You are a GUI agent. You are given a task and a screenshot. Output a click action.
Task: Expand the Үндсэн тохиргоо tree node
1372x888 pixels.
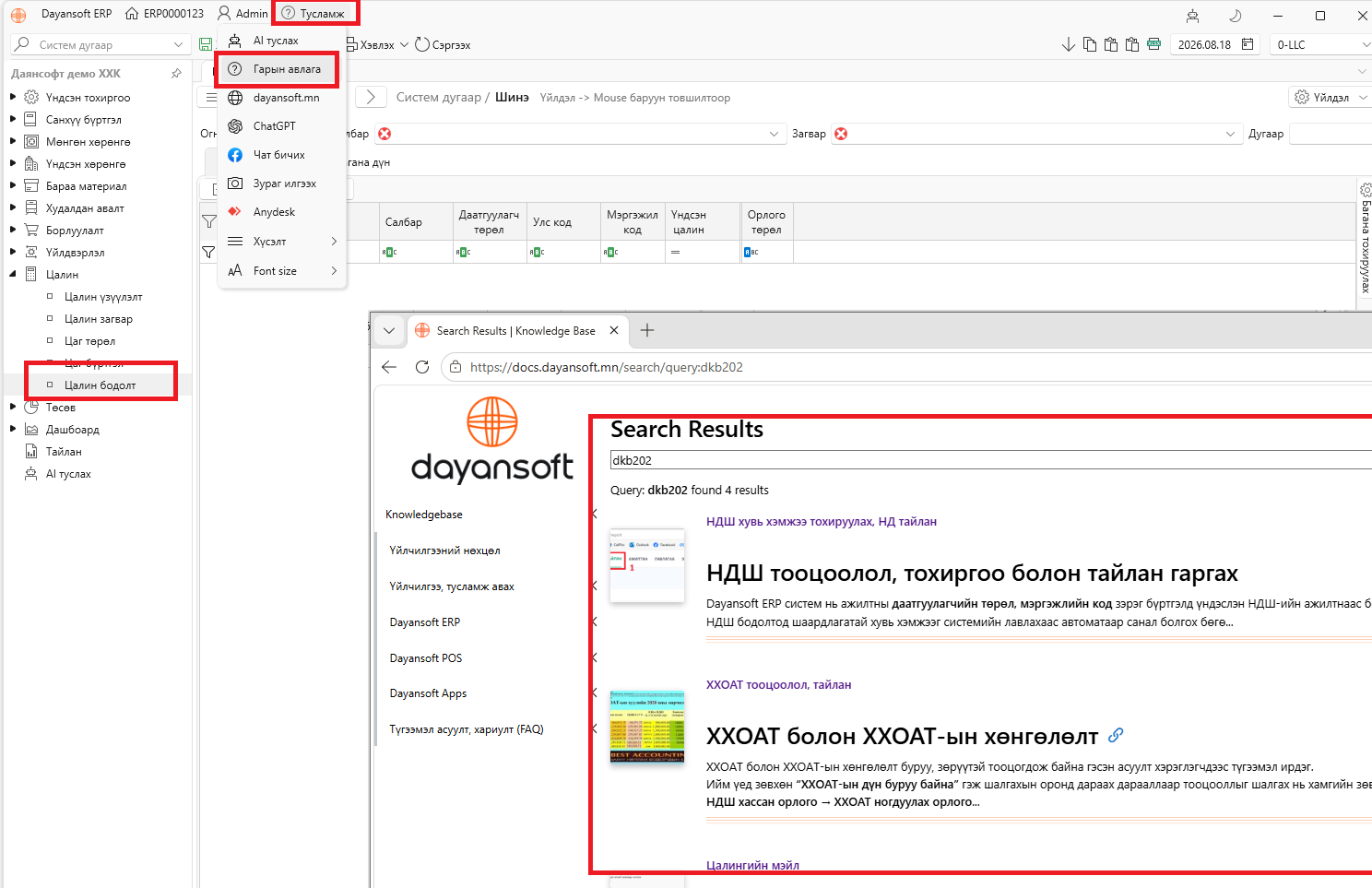click(13, 97)
